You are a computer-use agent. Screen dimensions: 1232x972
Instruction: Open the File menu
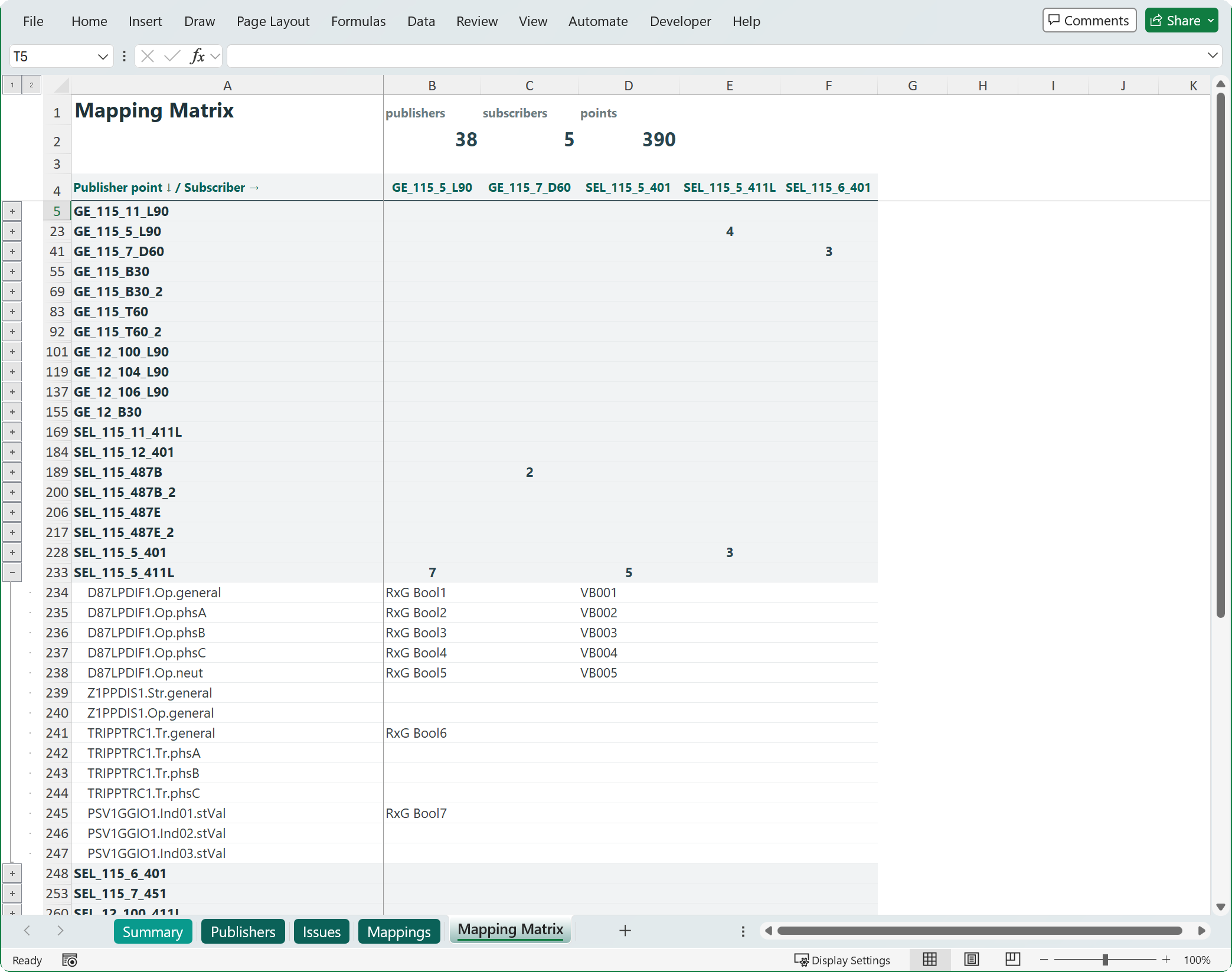coord(33,21)
